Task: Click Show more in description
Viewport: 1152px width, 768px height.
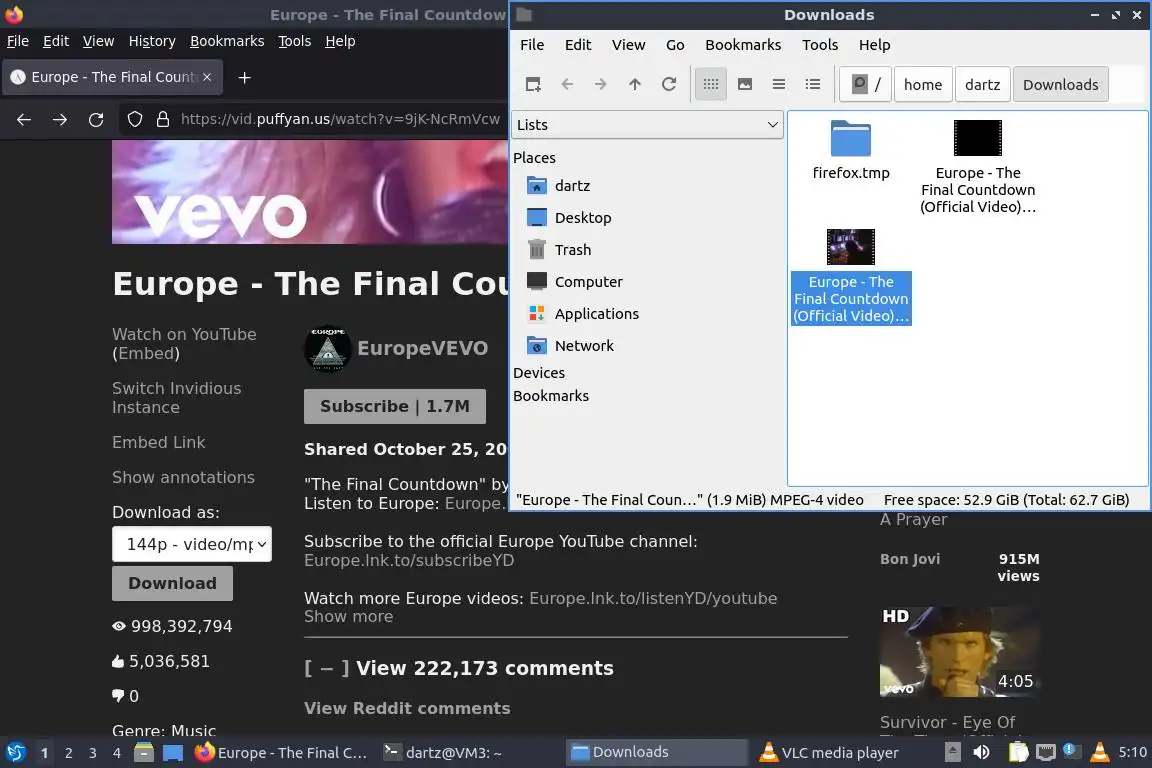Action: click(x=348, y=617)
